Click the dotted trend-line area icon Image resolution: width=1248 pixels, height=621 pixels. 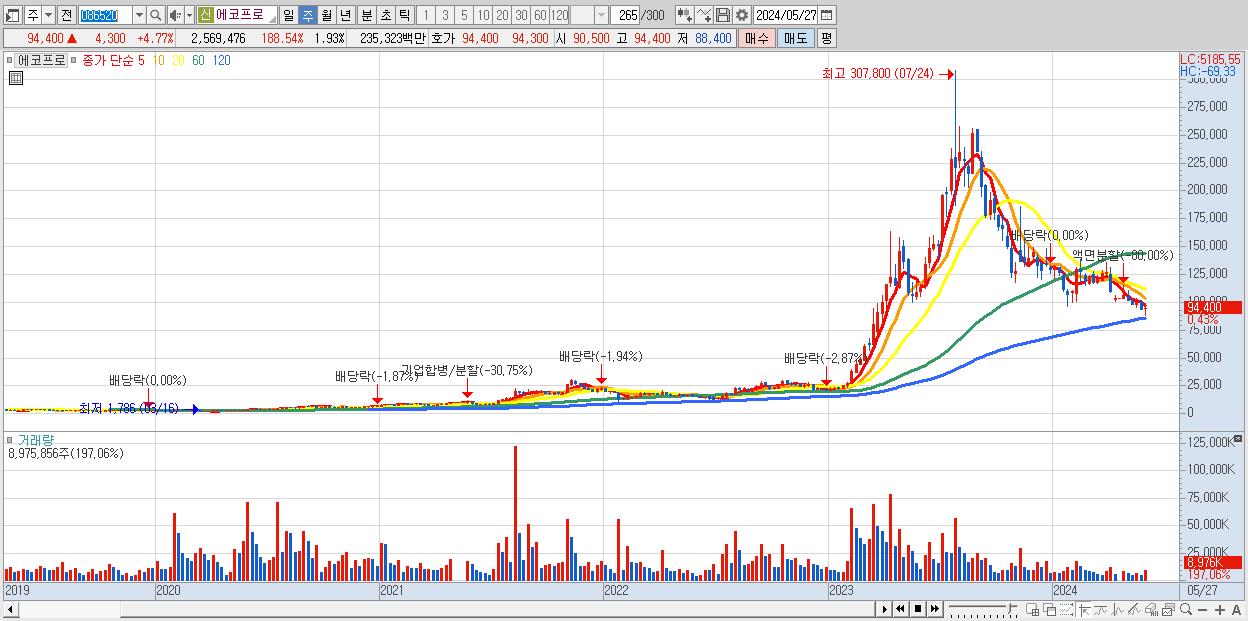pos(1066,610)
